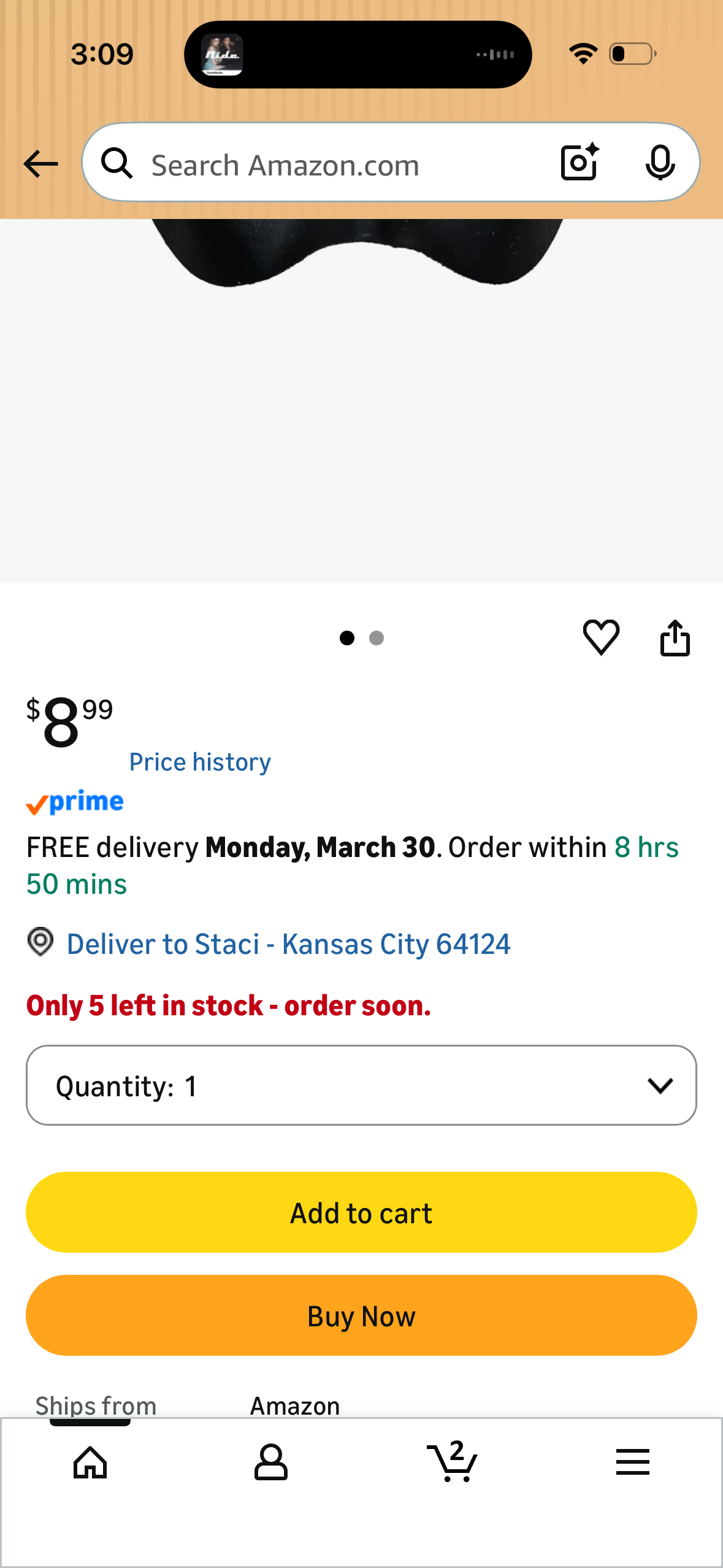The image size is (723, 1568).
Task: Tap the Quantity dropdown chevron arrow
Action: [660, 1086]
